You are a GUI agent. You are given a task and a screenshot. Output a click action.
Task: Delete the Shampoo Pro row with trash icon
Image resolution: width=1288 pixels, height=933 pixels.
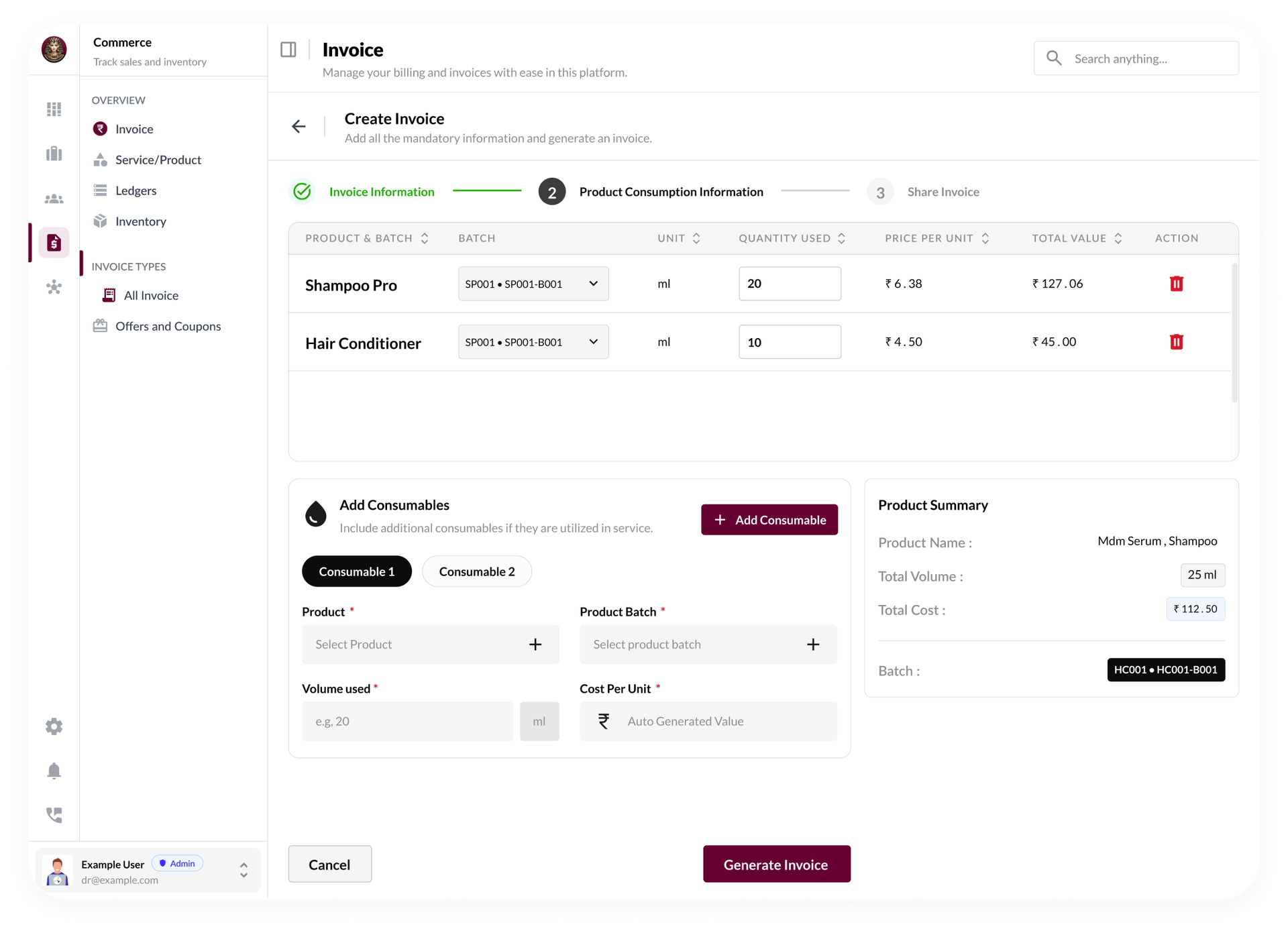pos(1177,284)
